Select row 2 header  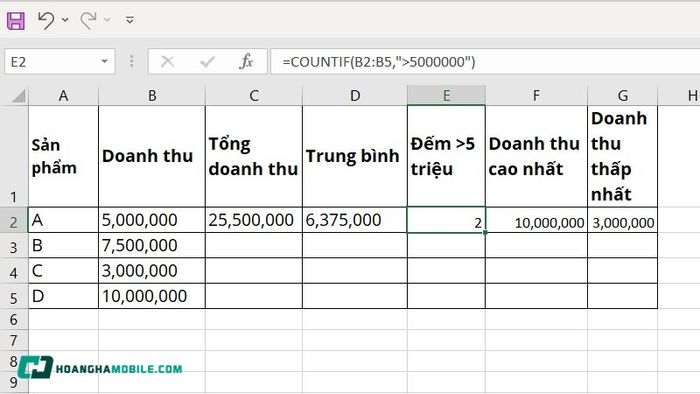14,220
